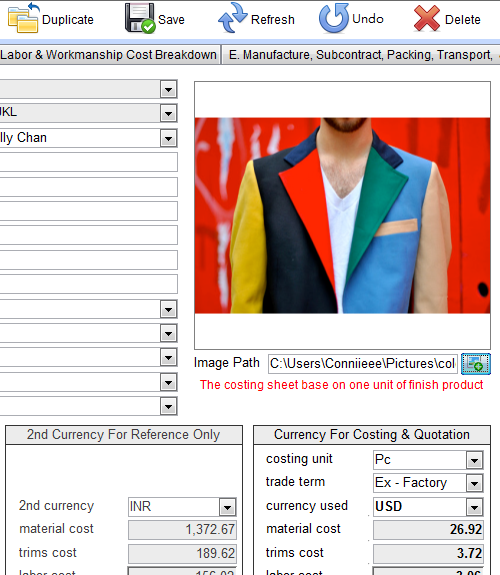Expand the dropdown showing Chan name
The image size is (500, 575).
(168, 138)
